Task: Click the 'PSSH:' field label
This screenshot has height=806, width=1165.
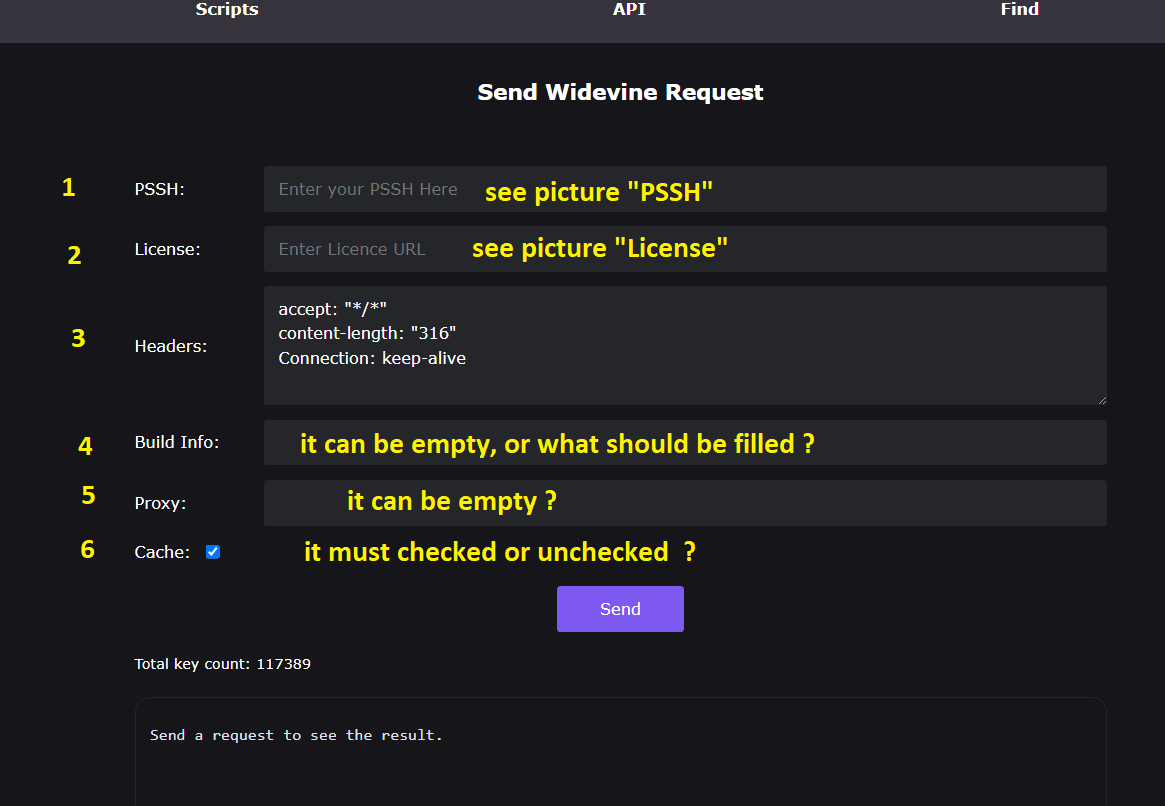Action: pos(159,189)
